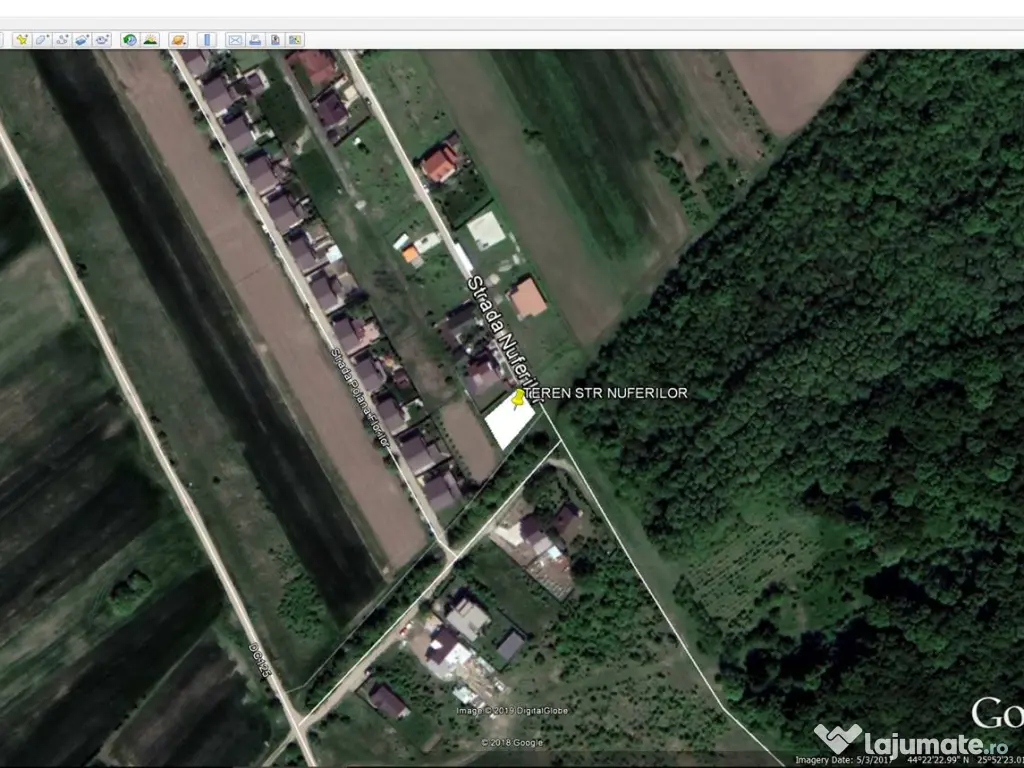Open the planet switcher dropdown
This screenshot has width=1024, height=768.
click(x=178, y=40)
